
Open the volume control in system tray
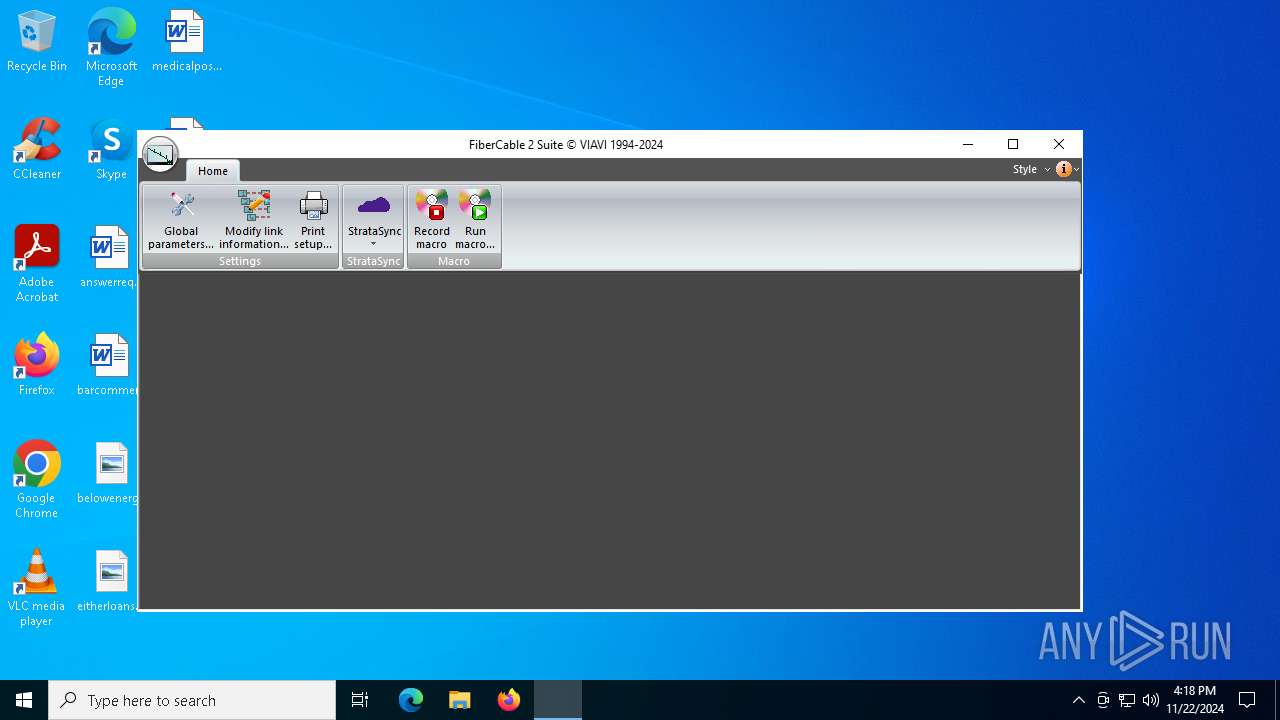1151,700
